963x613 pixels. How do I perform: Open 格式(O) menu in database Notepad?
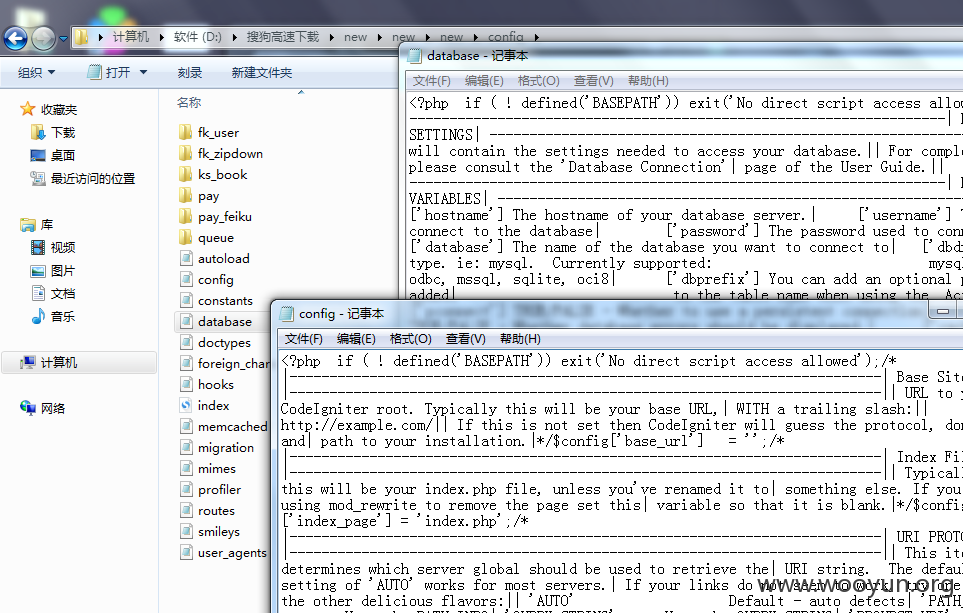pos(539,81)
